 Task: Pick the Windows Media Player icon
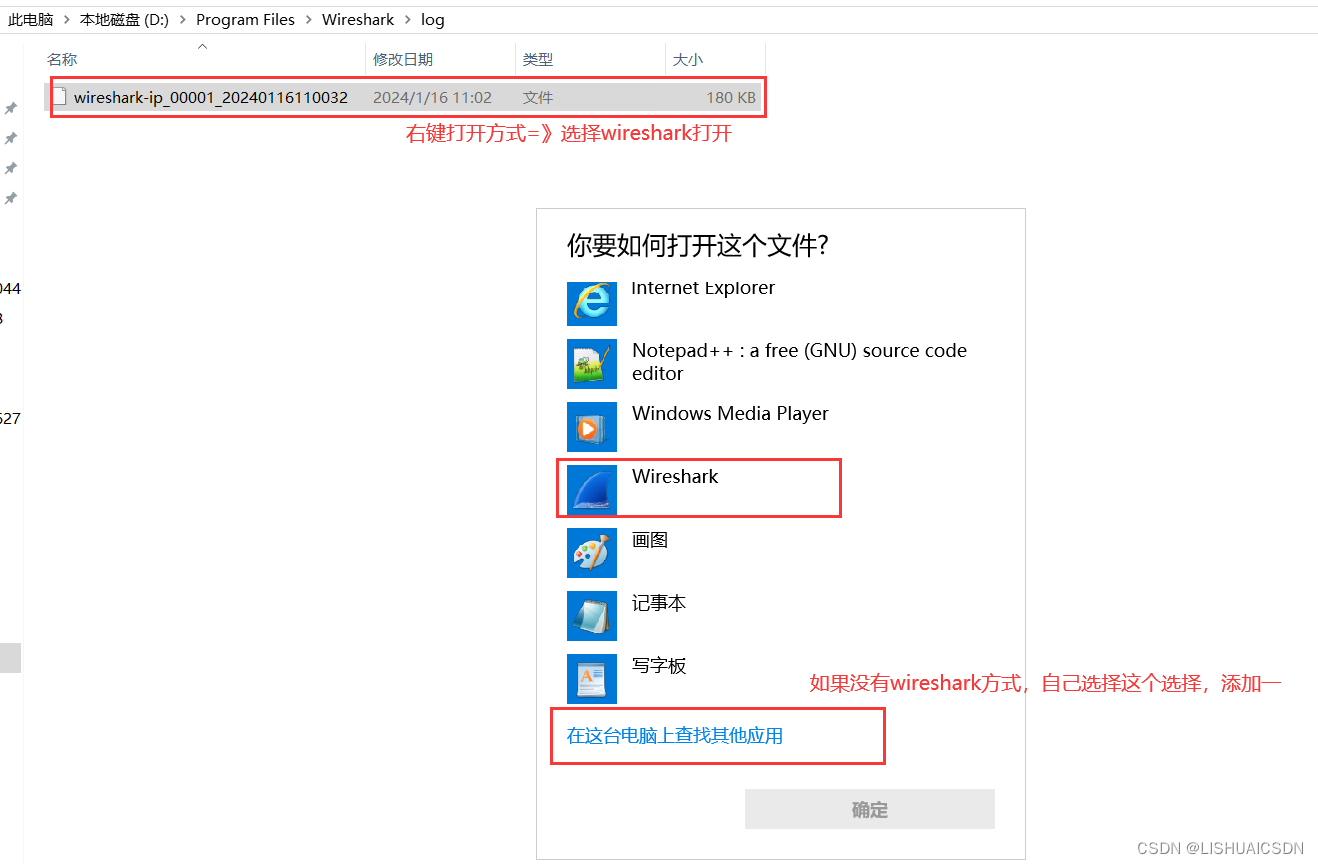click(592, 427)
